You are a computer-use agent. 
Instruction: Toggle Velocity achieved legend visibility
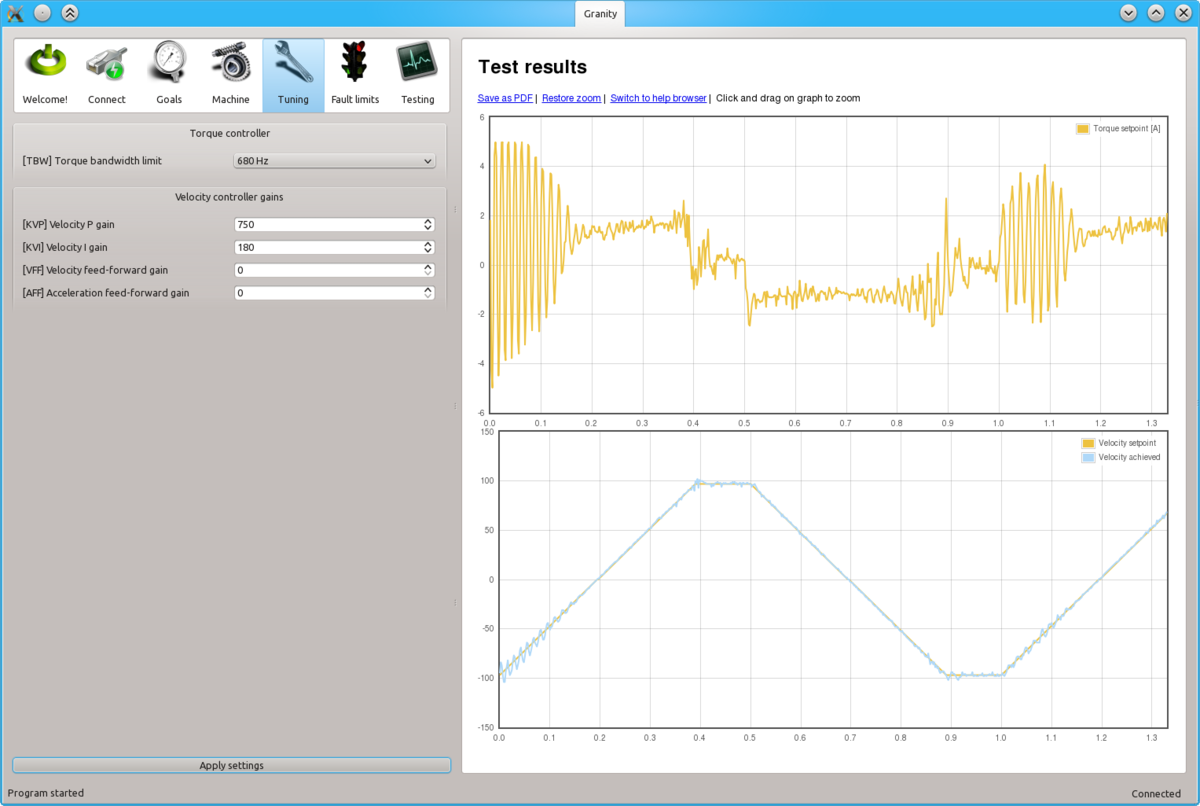[1120, 457]
